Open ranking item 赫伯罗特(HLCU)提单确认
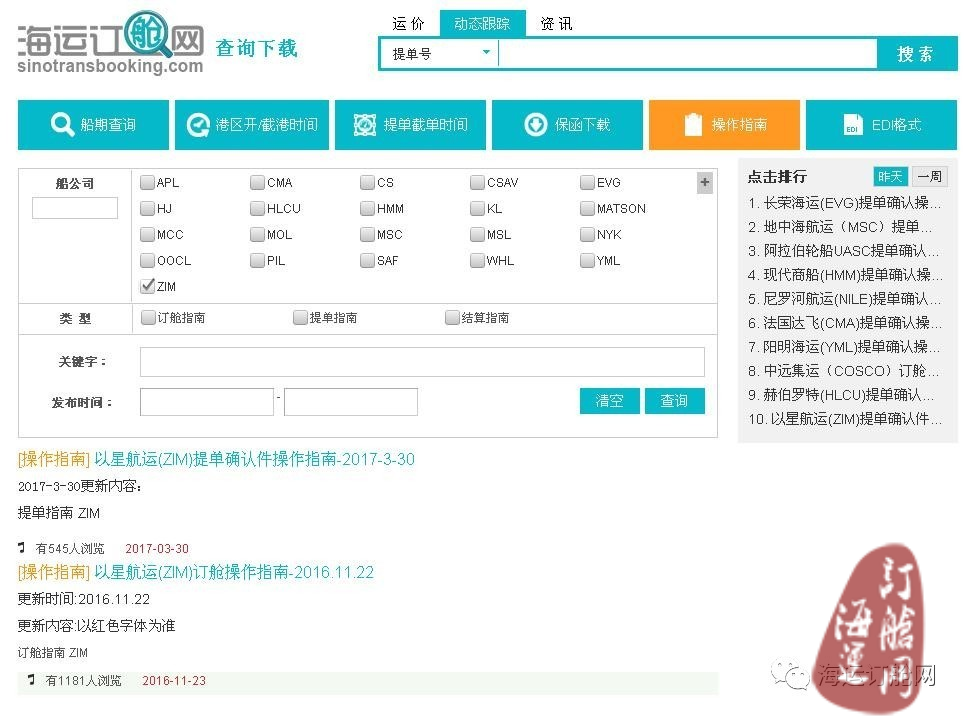Image resolution: width=968 pixels, height=718 pixels. click(x=841, y=394)
